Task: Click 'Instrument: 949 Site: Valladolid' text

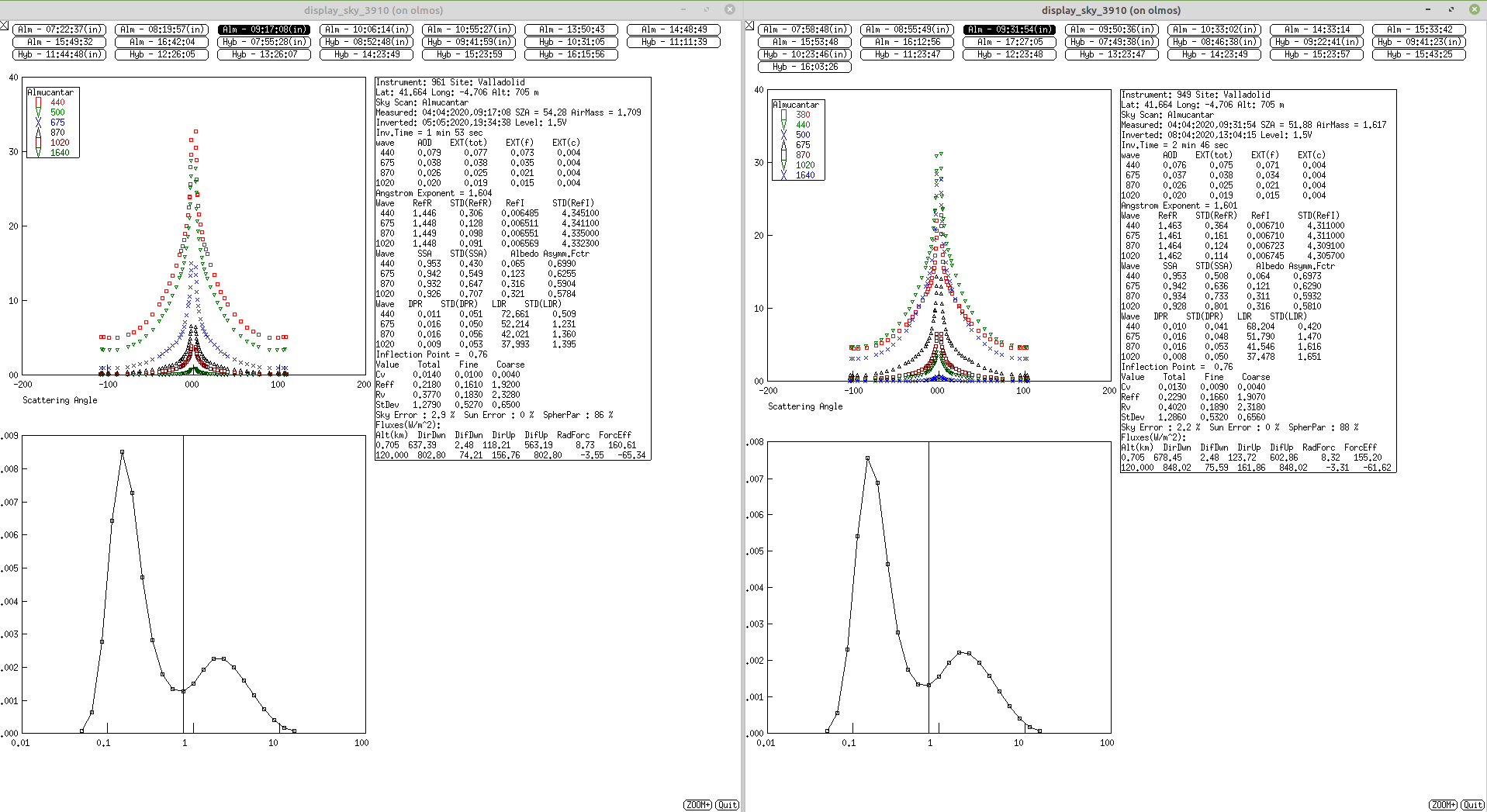Action: [1195, 95]
